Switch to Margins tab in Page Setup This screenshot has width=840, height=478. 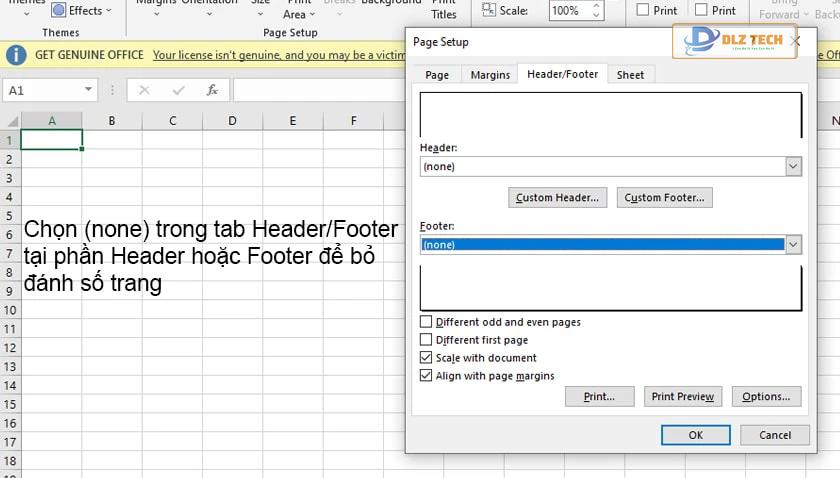click(490, 75)
